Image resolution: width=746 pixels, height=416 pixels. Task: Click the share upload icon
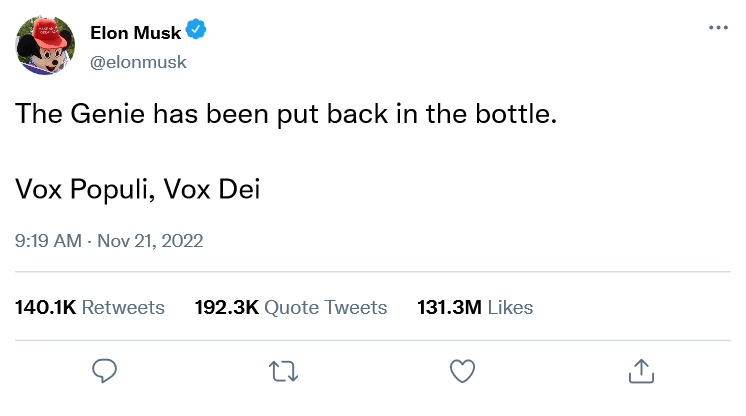pos(640,370)
